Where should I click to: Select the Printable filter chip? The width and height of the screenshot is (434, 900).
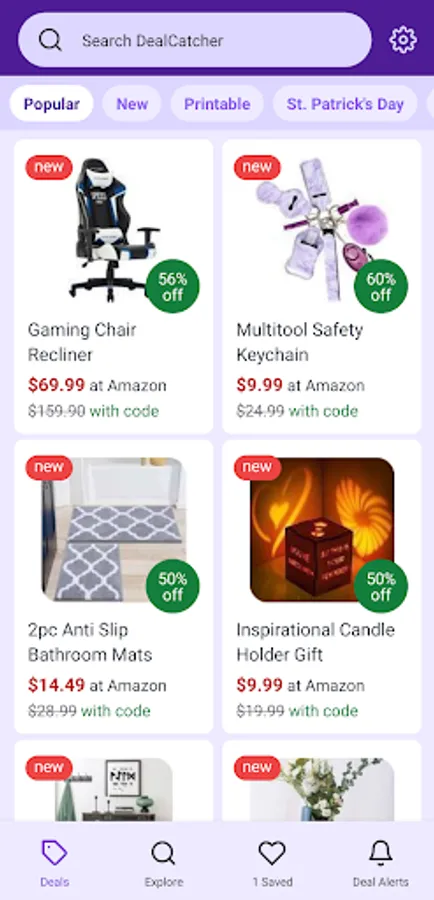(x=217, y=104)
